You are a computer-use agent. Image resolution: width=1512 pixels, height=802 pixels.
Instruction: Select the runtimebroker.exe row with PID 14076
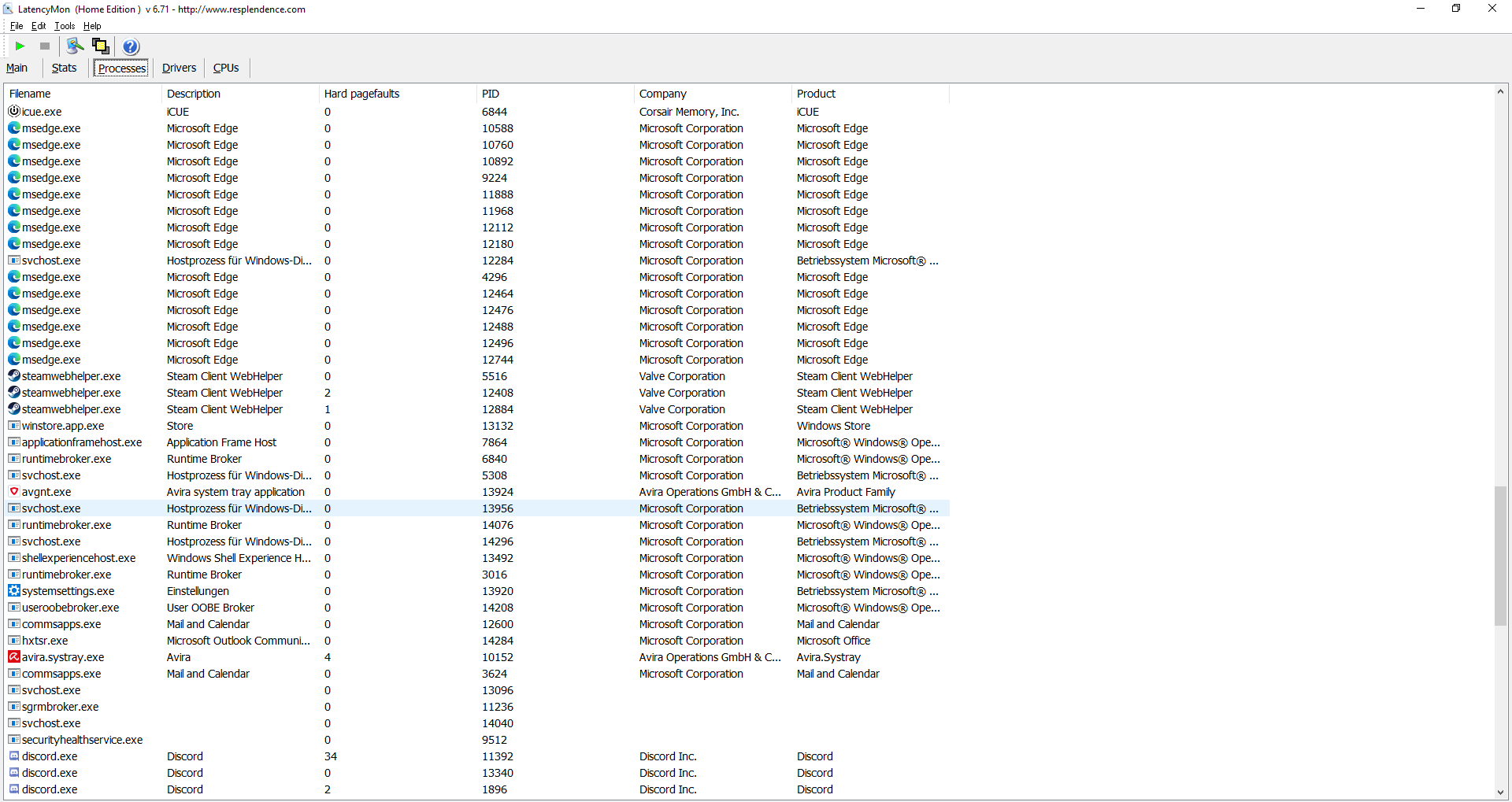coord(477,525)
